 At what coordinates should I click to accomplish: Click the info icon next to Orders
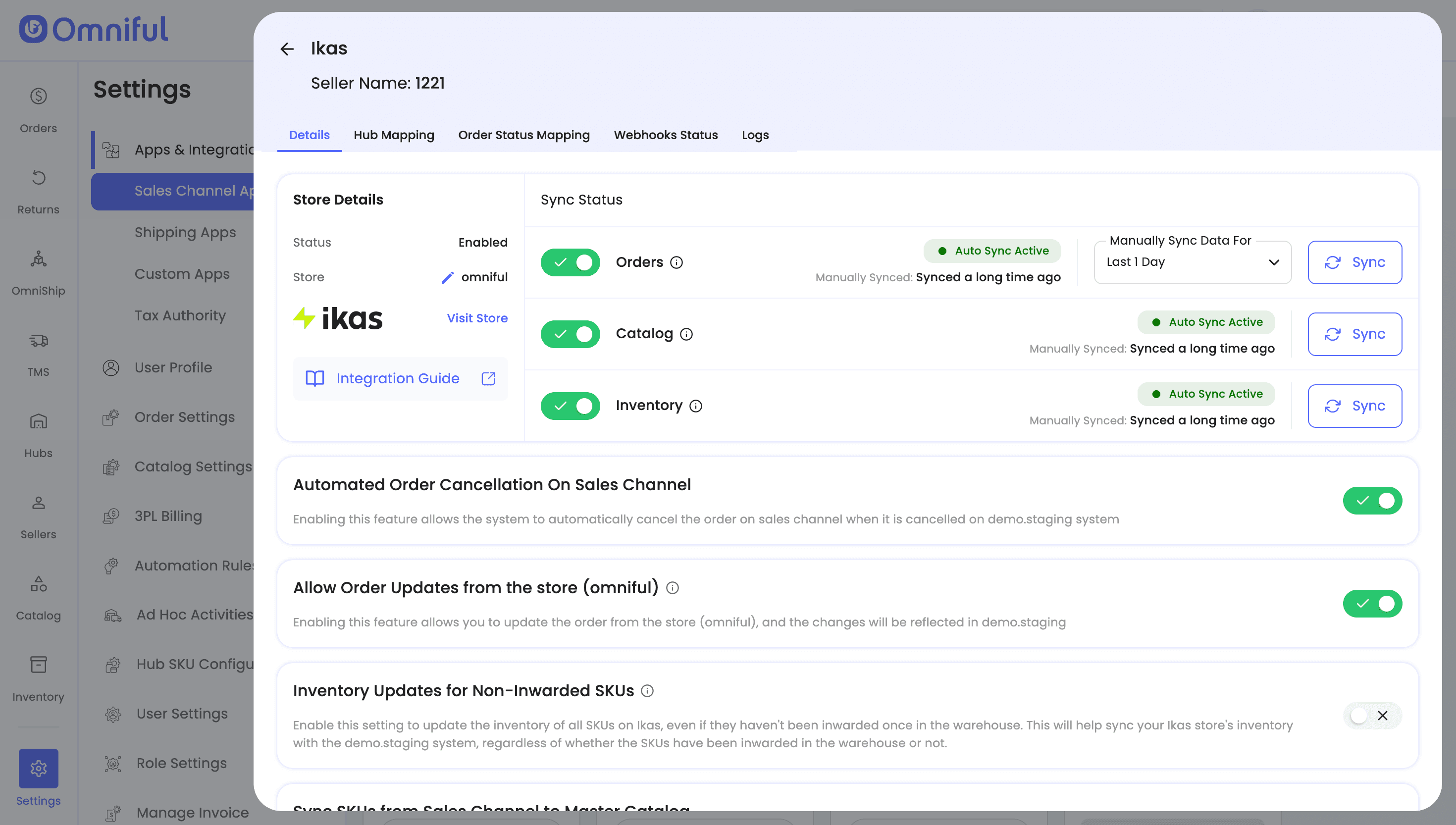point(676,262)
